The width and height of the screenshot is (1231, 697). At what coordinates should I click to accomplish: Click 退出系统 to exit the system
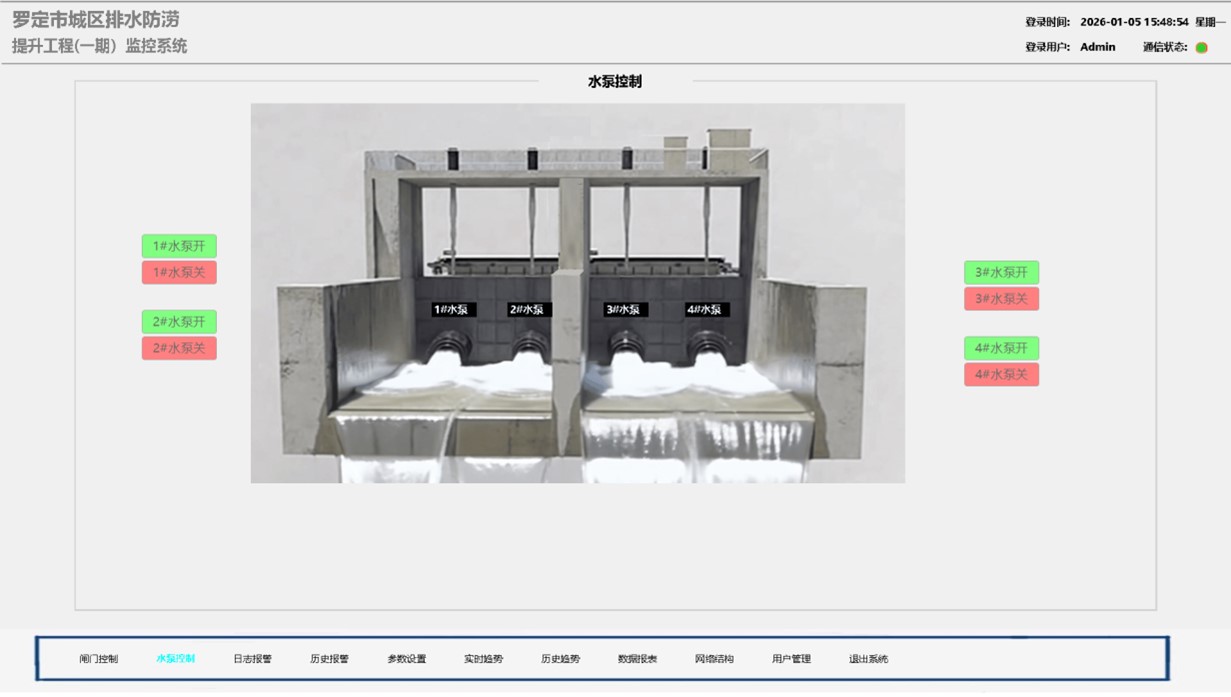pyautogui.click(x=869, y=659)
